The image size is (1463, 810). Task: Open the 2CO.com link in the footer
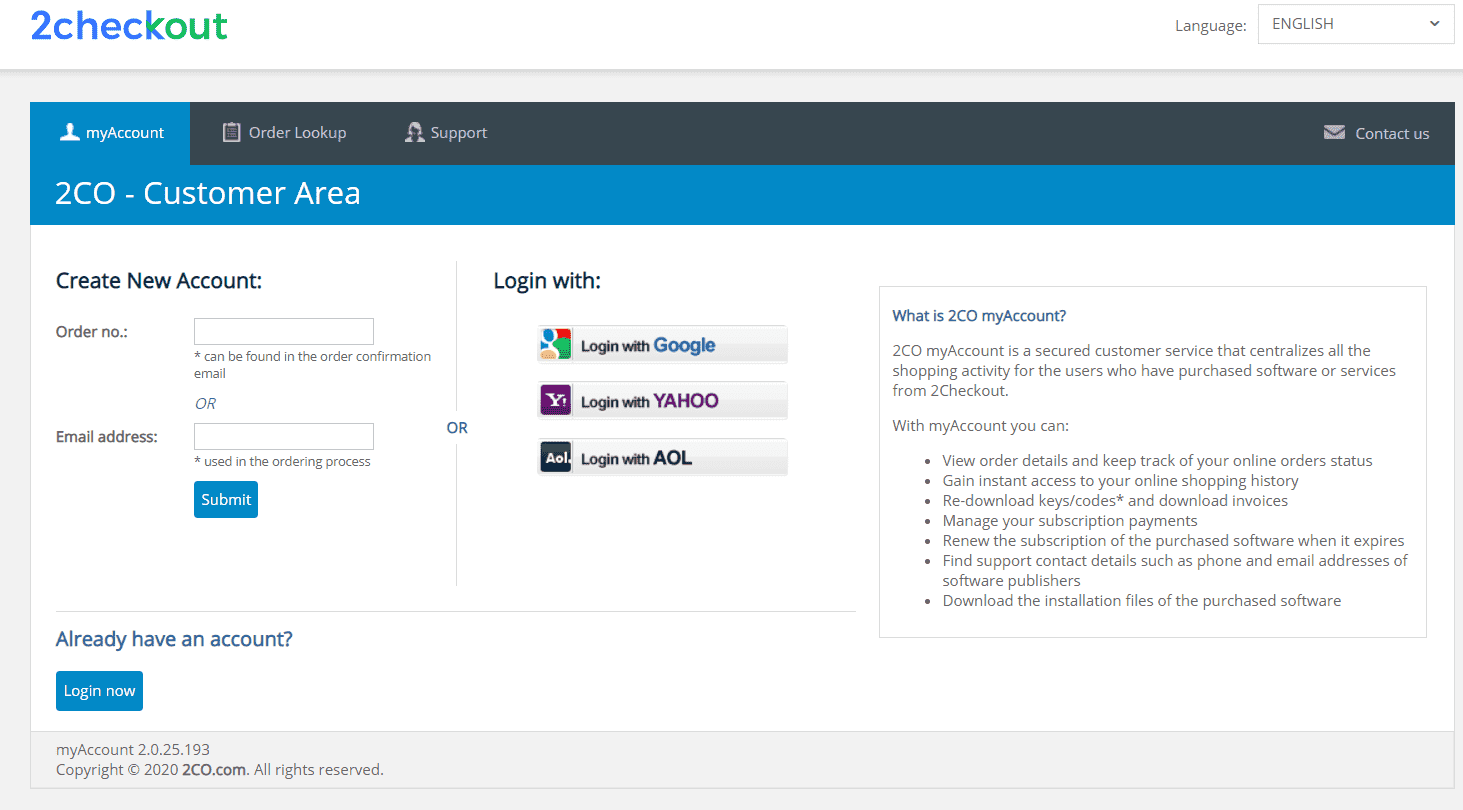(x=213, y=769)
